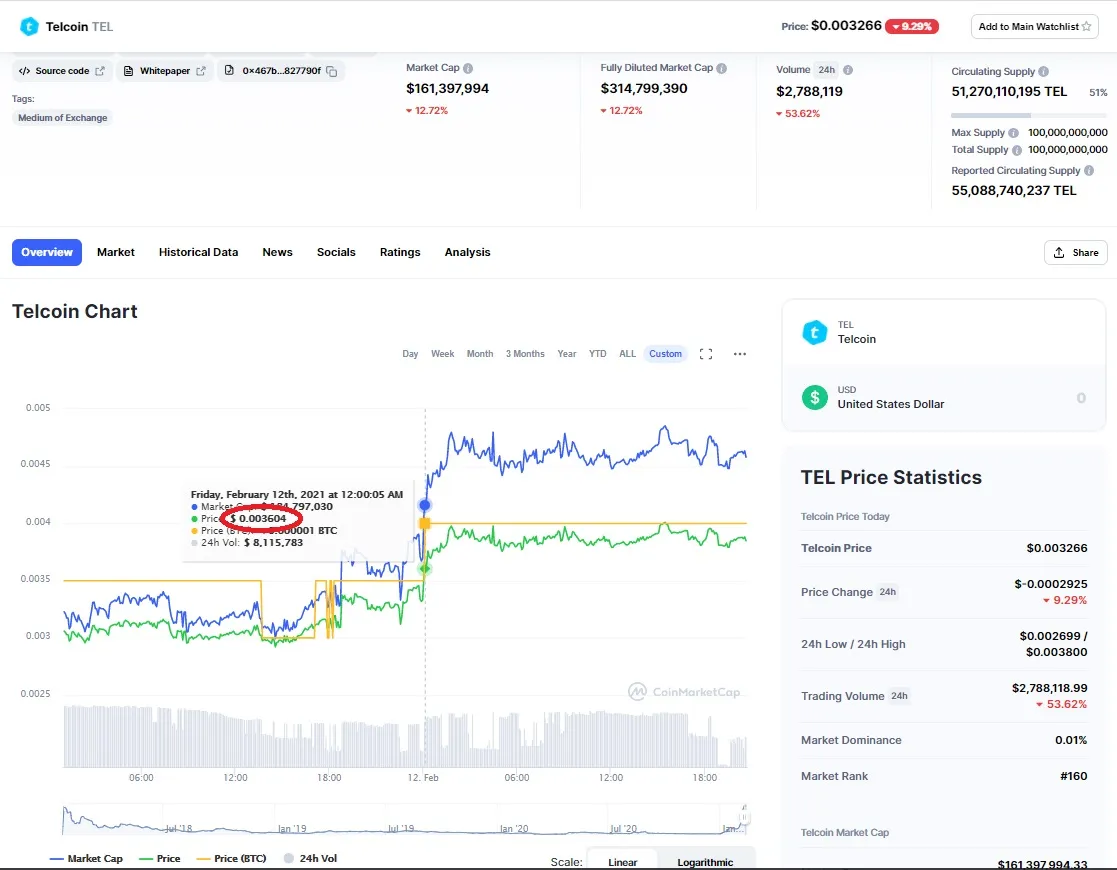The width and height of the screenshot is (1117, 870).
Task: Open the Source code link
Action: click(62, 71)
